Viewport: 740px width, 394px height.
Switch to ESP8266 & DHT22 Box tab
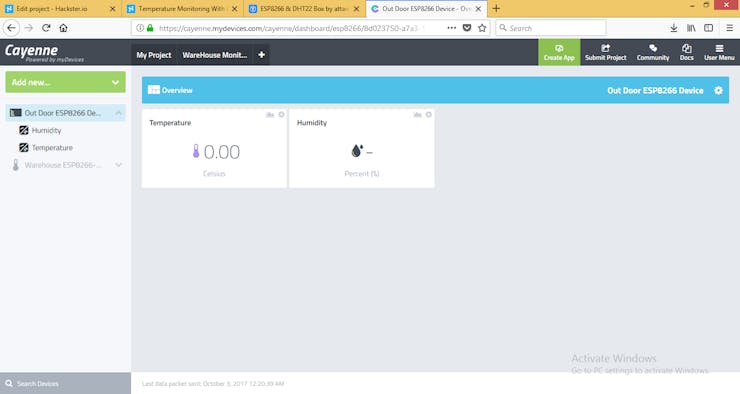(x=303, y=8)
